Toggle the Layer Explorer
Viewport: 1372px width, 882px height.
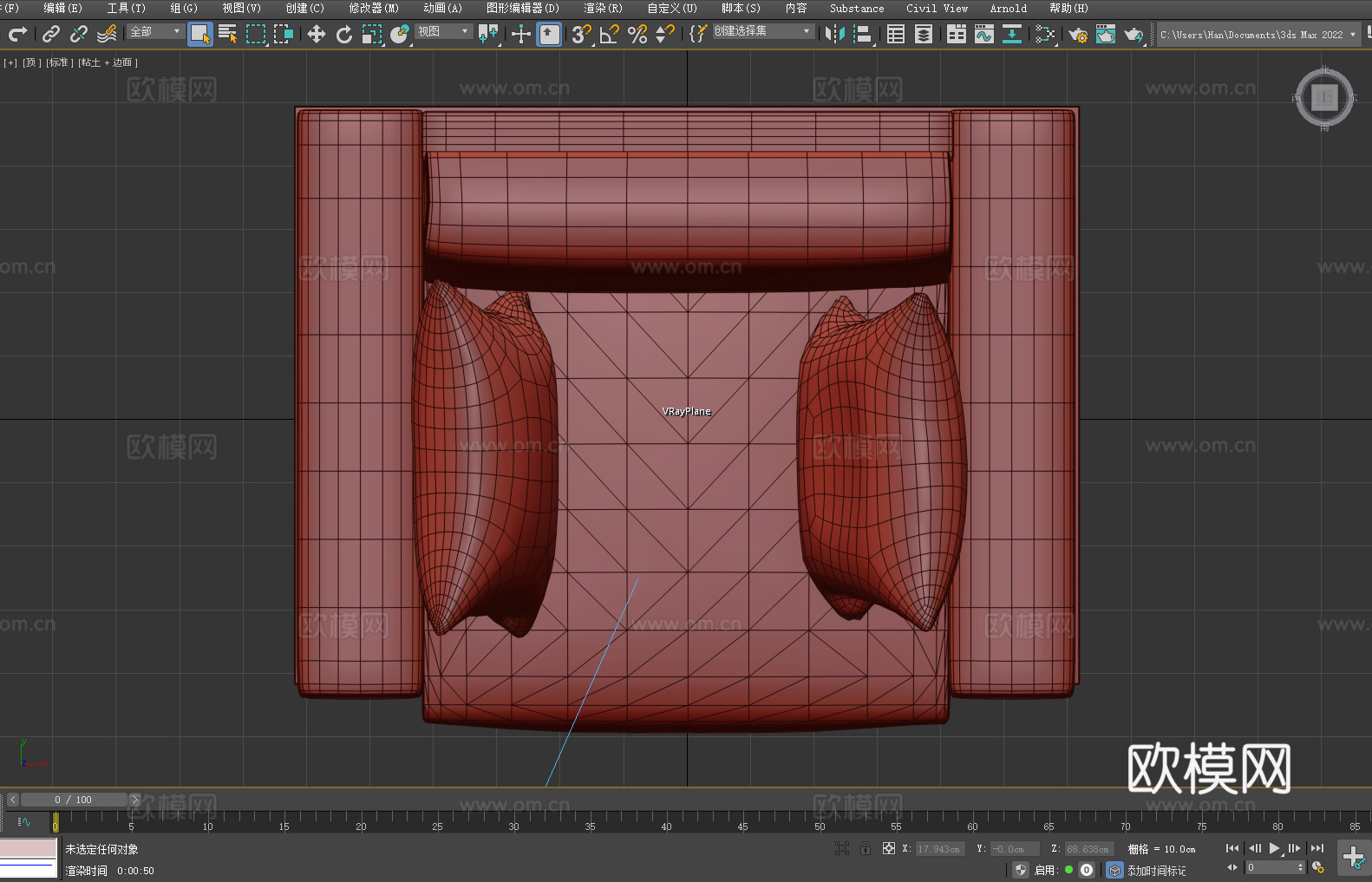pos(924,34)
